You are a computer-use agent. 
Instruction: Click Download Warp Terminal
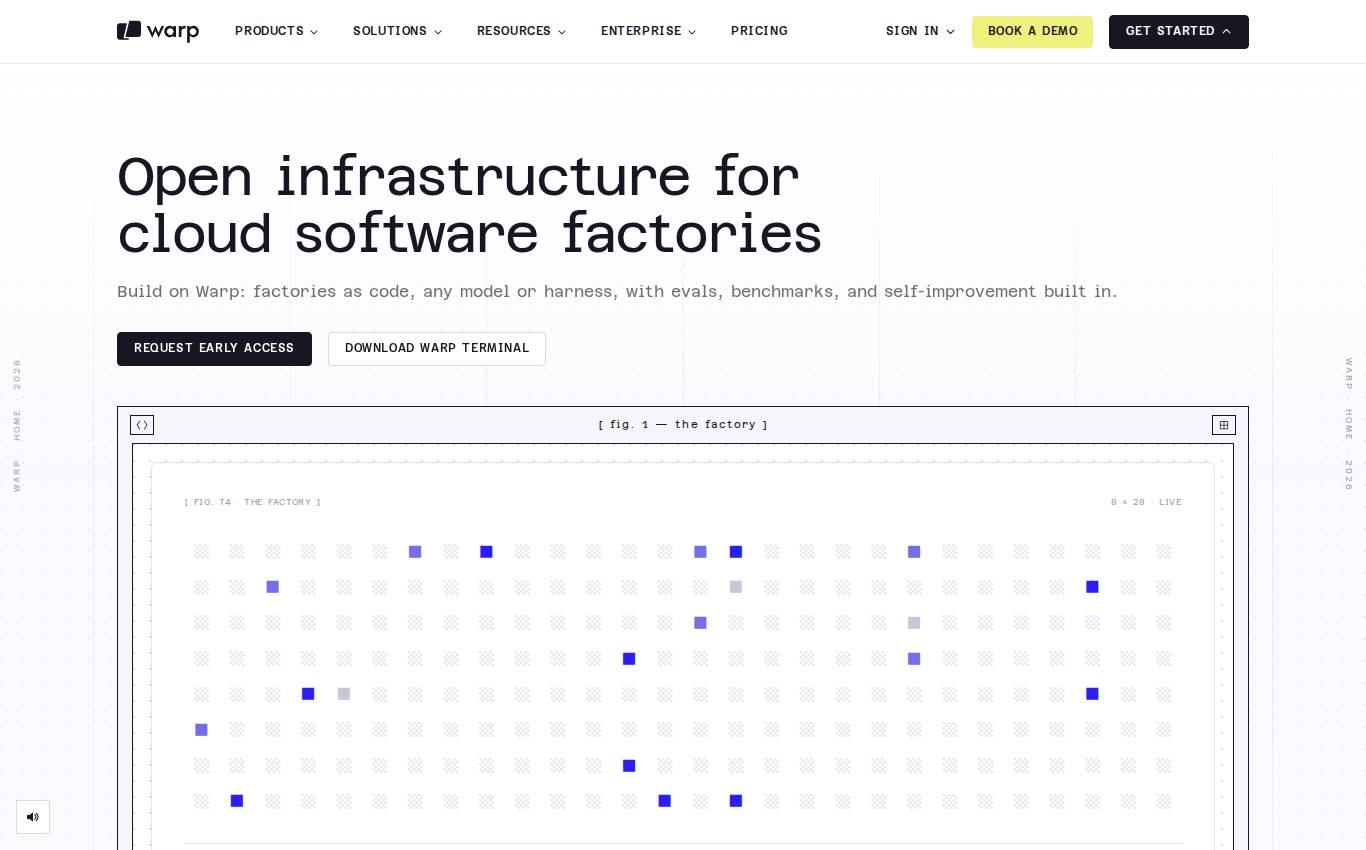click(x=437, y=349)
